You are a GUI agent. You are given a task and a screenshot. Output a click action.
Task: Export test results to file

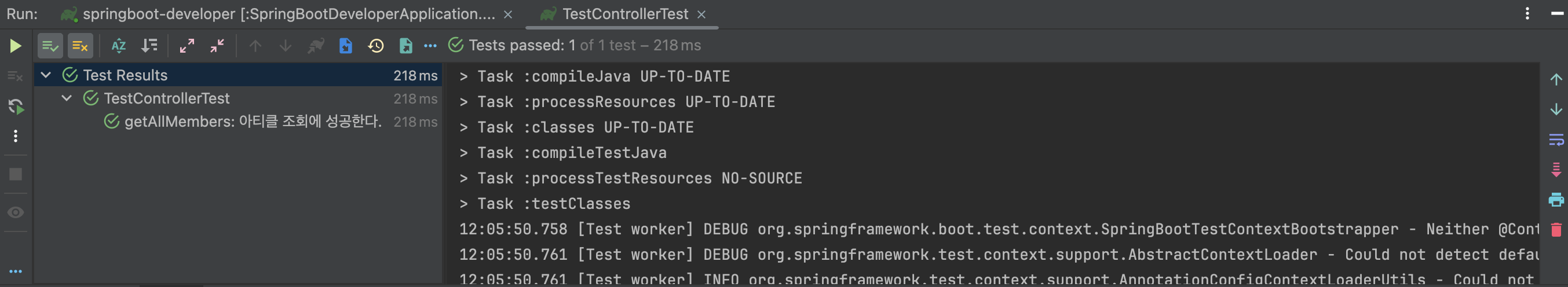(x=405, y=46)
